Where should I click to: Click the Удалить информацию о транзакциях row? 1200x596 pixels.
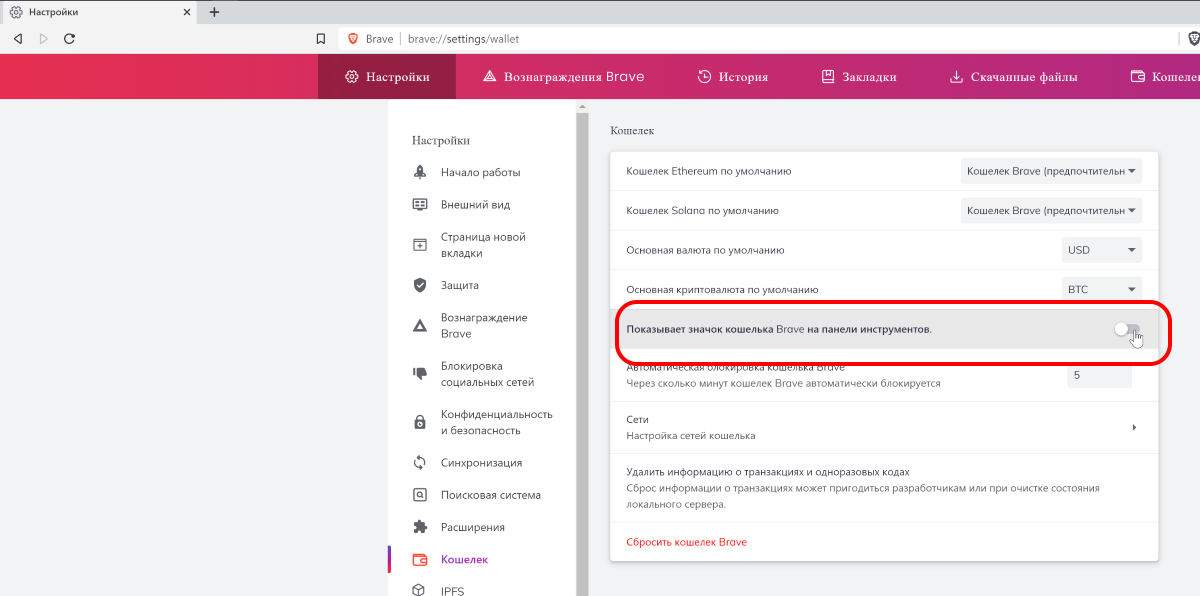(x=883, y=487)
